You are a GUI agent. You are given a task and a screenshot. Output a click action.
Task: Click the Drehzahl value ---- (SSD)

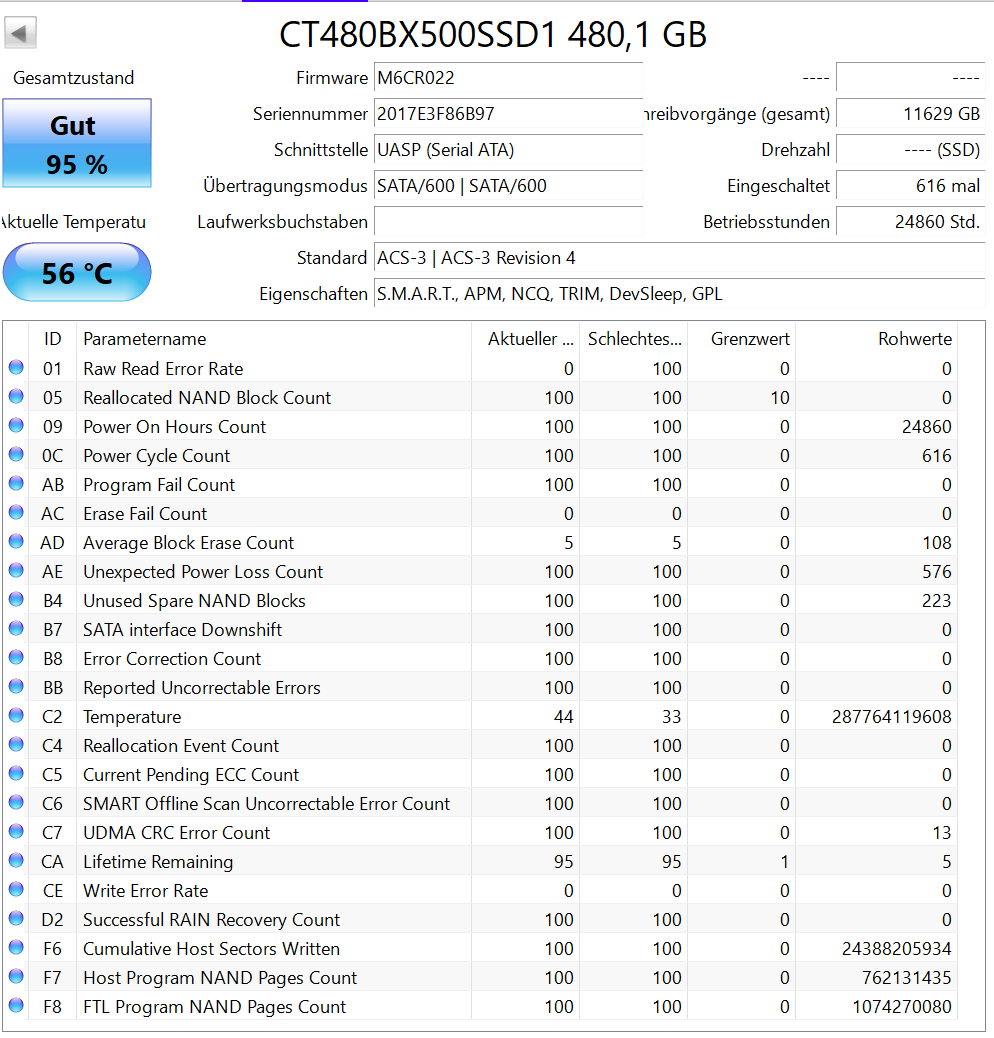point(911,150)
